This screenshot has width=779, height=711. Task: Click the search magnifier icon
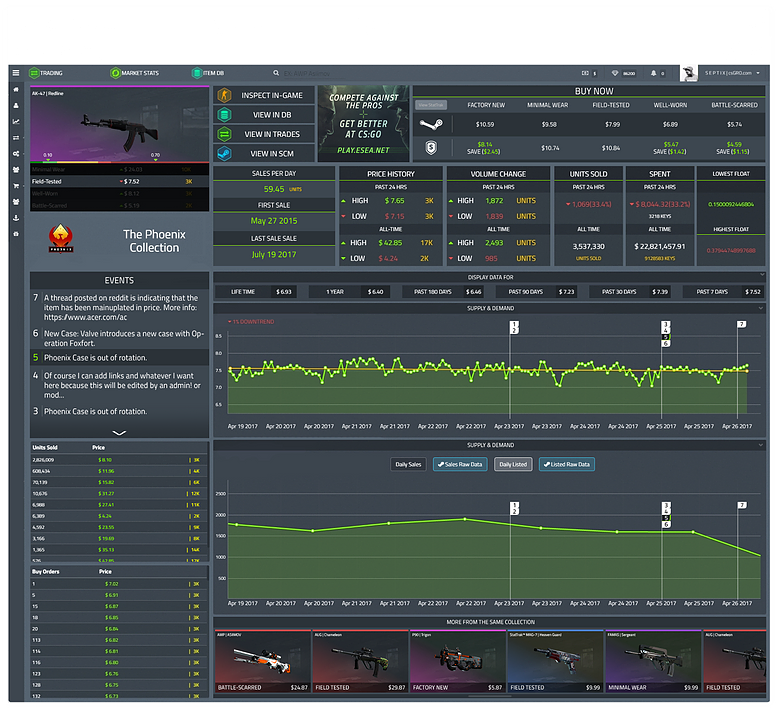(276, 73)
